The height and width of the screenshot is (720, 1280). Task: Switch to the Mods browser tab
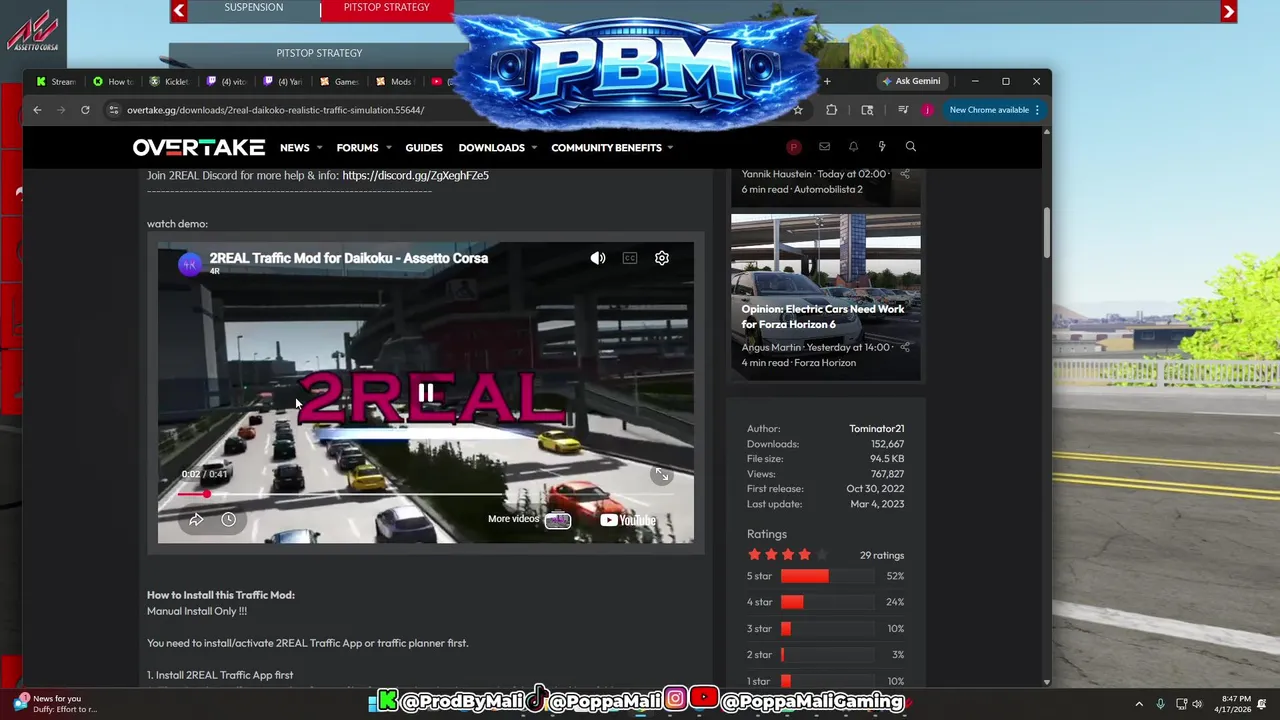pyautogui.click(x=395, y=82)
